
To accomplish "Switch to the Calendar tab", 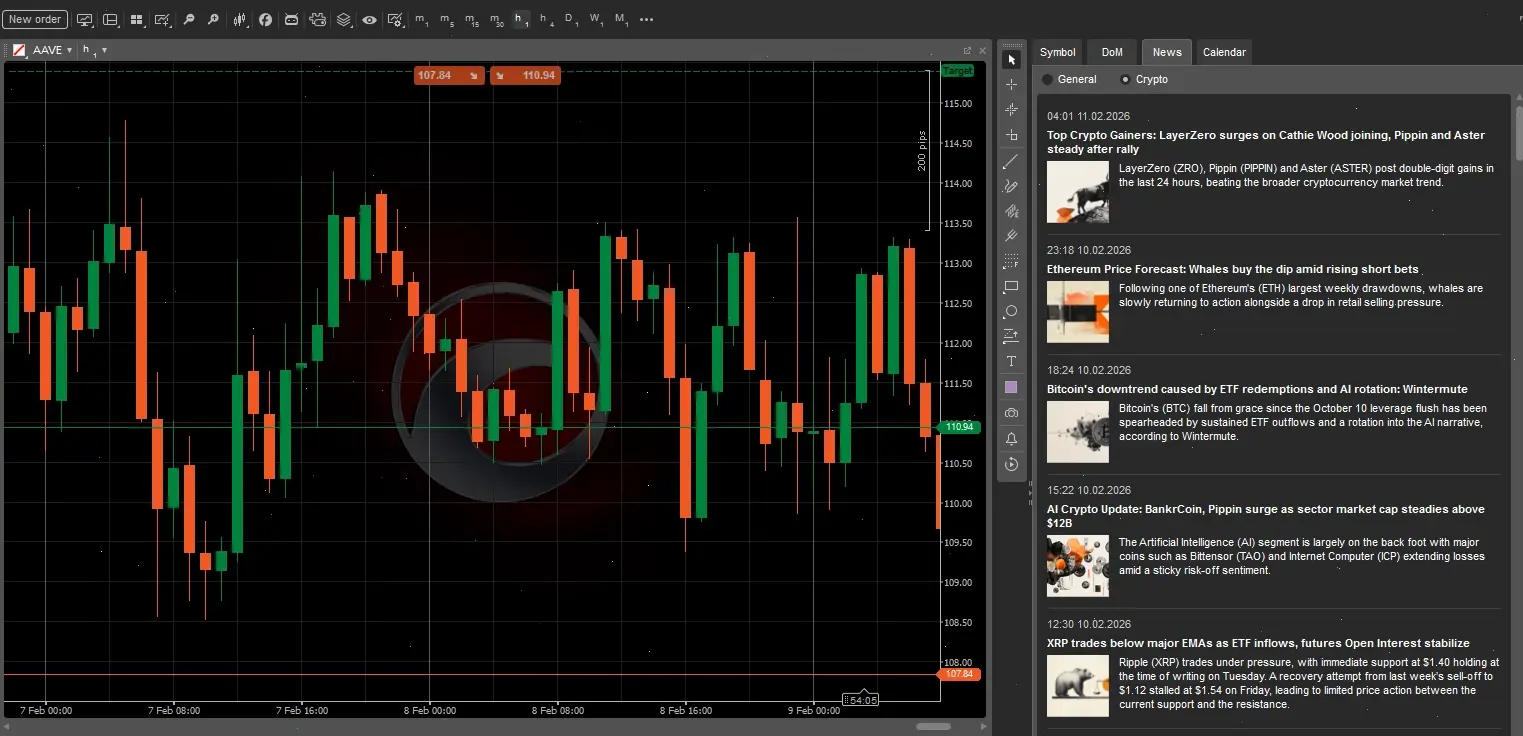I will pyautogui.click(x=1224, y=52).
